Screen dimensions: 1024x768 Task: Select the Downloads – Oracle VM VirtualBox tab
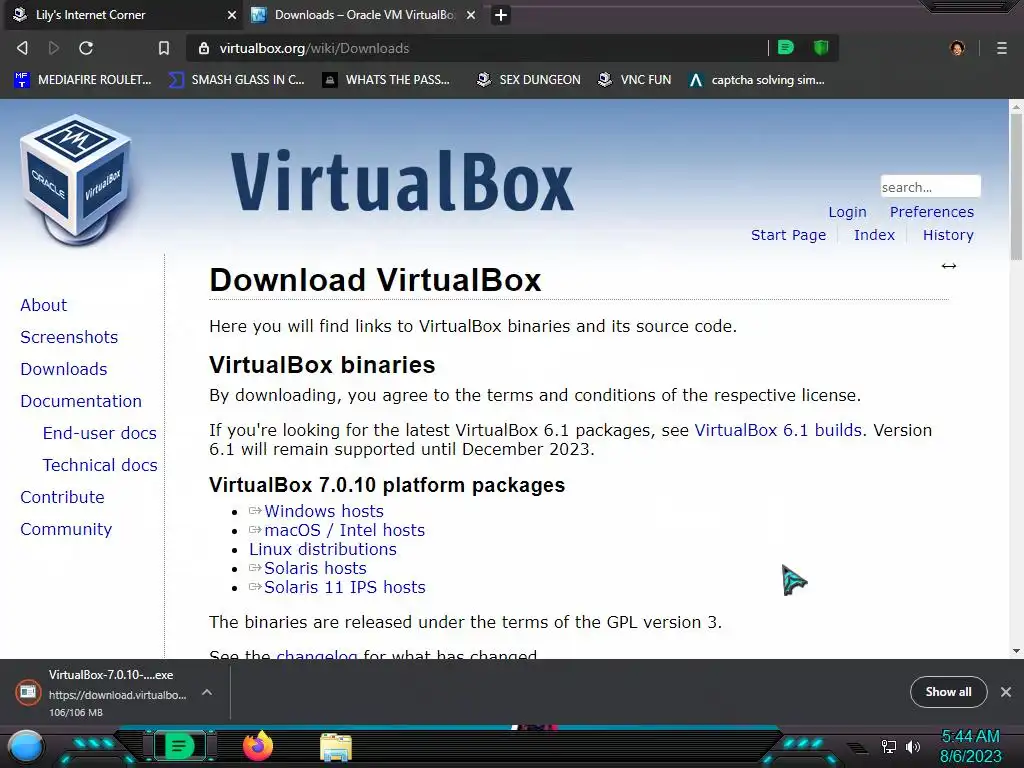[x=364, y=15]
